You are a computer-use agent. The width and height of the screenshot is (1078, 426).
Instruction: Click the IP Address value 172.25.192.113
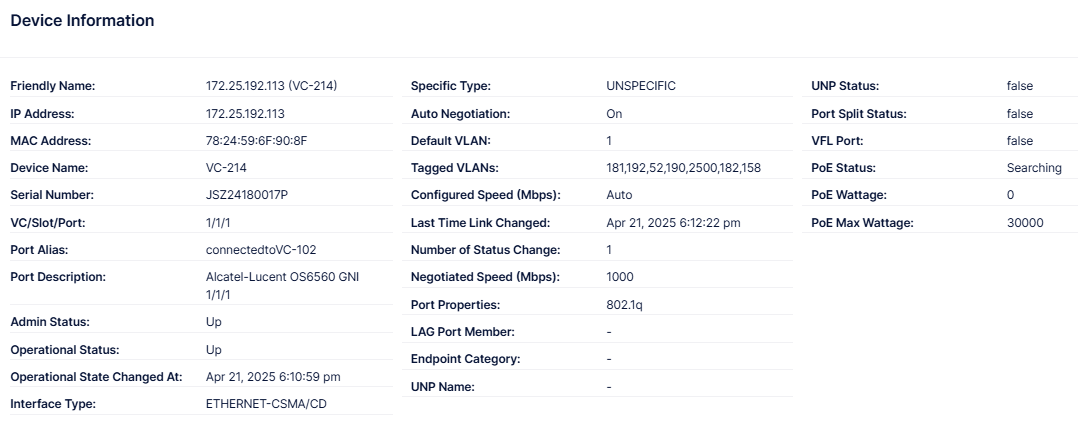click(x=245, y=114)
